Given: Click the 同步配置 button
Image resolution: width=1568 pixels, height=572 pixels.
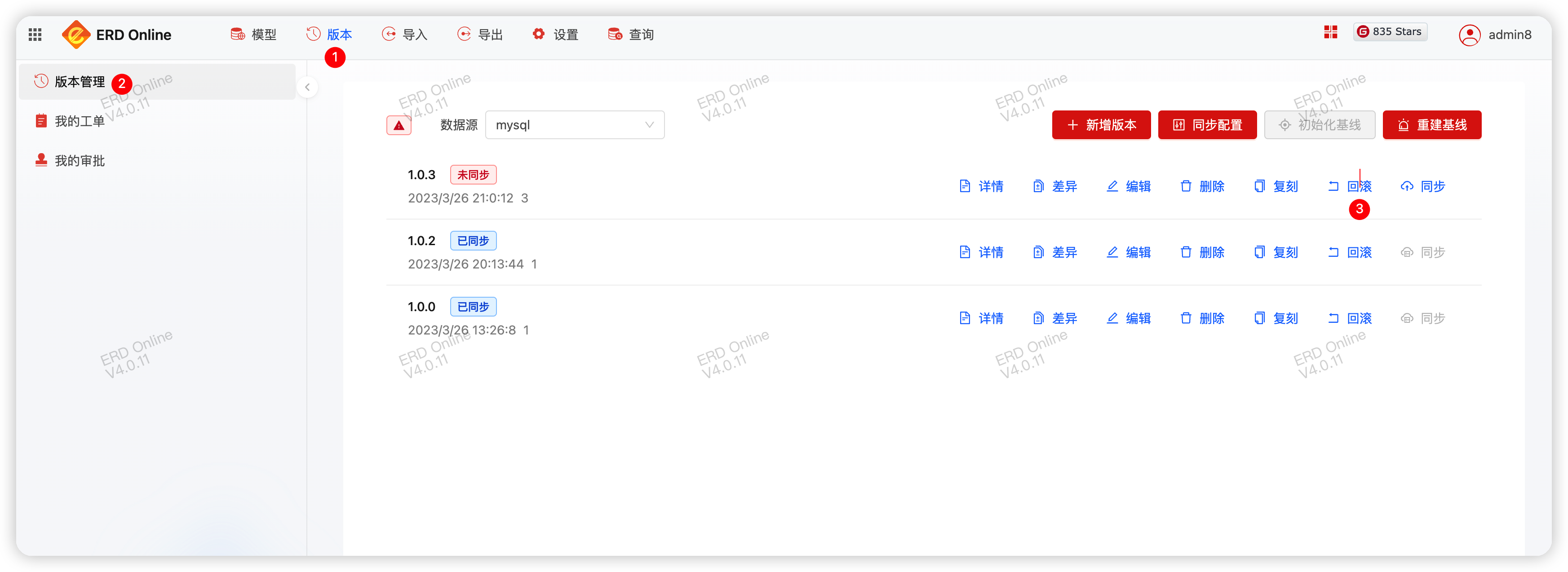Looking at the screenshot, I should pos(1207,125).
